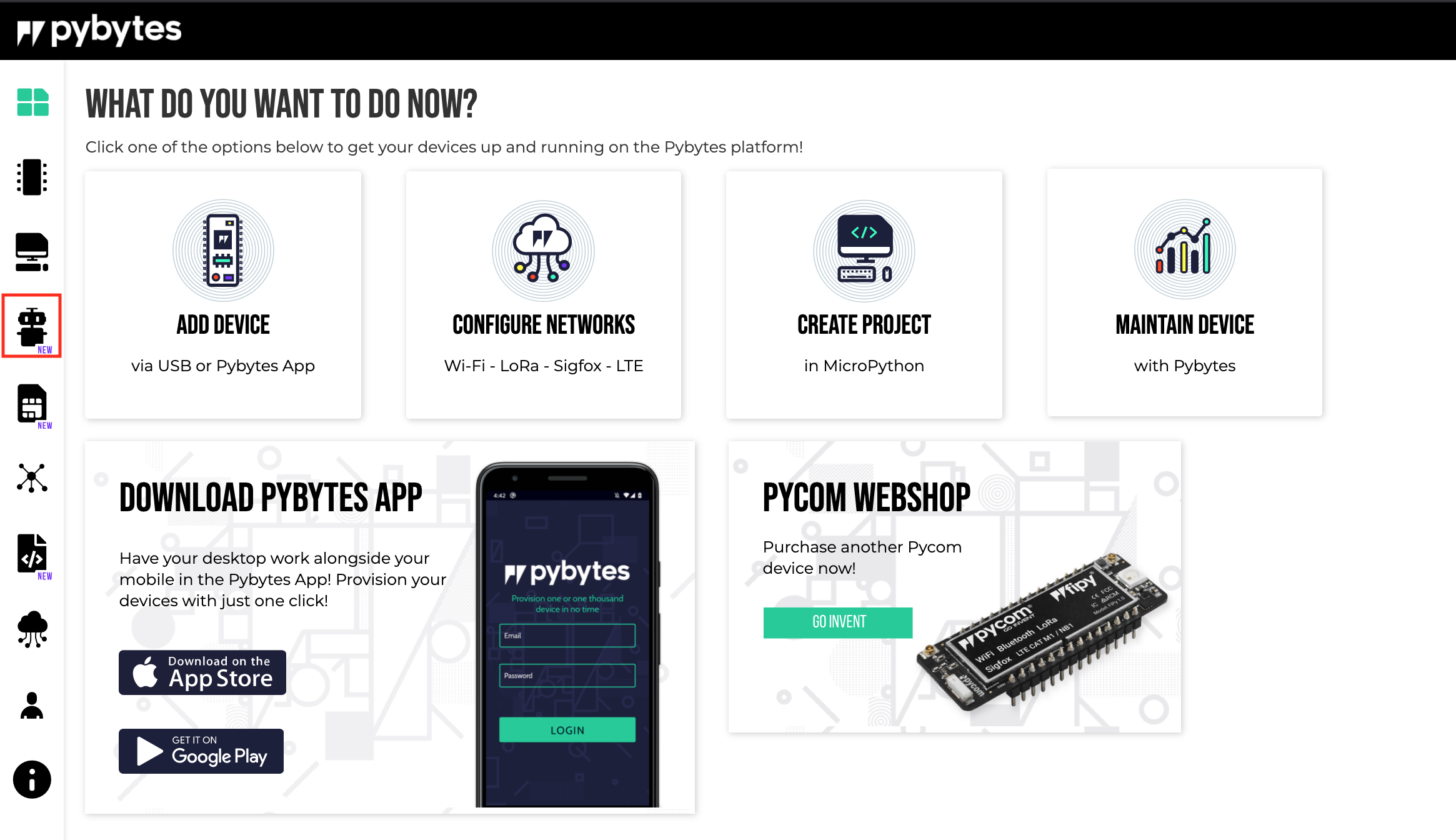Select the Devices sidebar icon
The image size is (1456, 840).
pos(32,179)
